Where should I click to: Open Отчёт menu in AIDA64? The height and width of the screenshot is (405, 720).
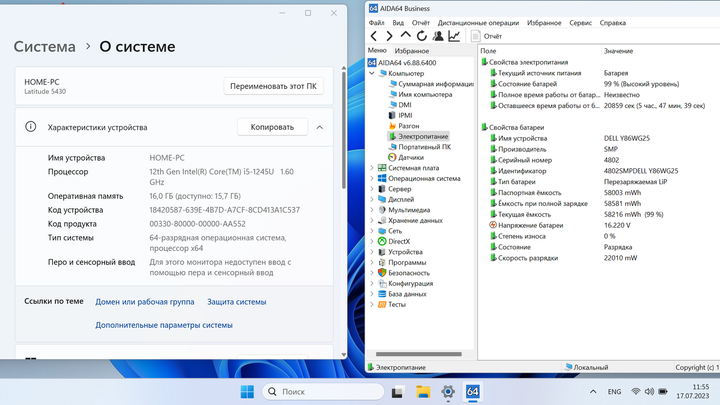(421, 22)
